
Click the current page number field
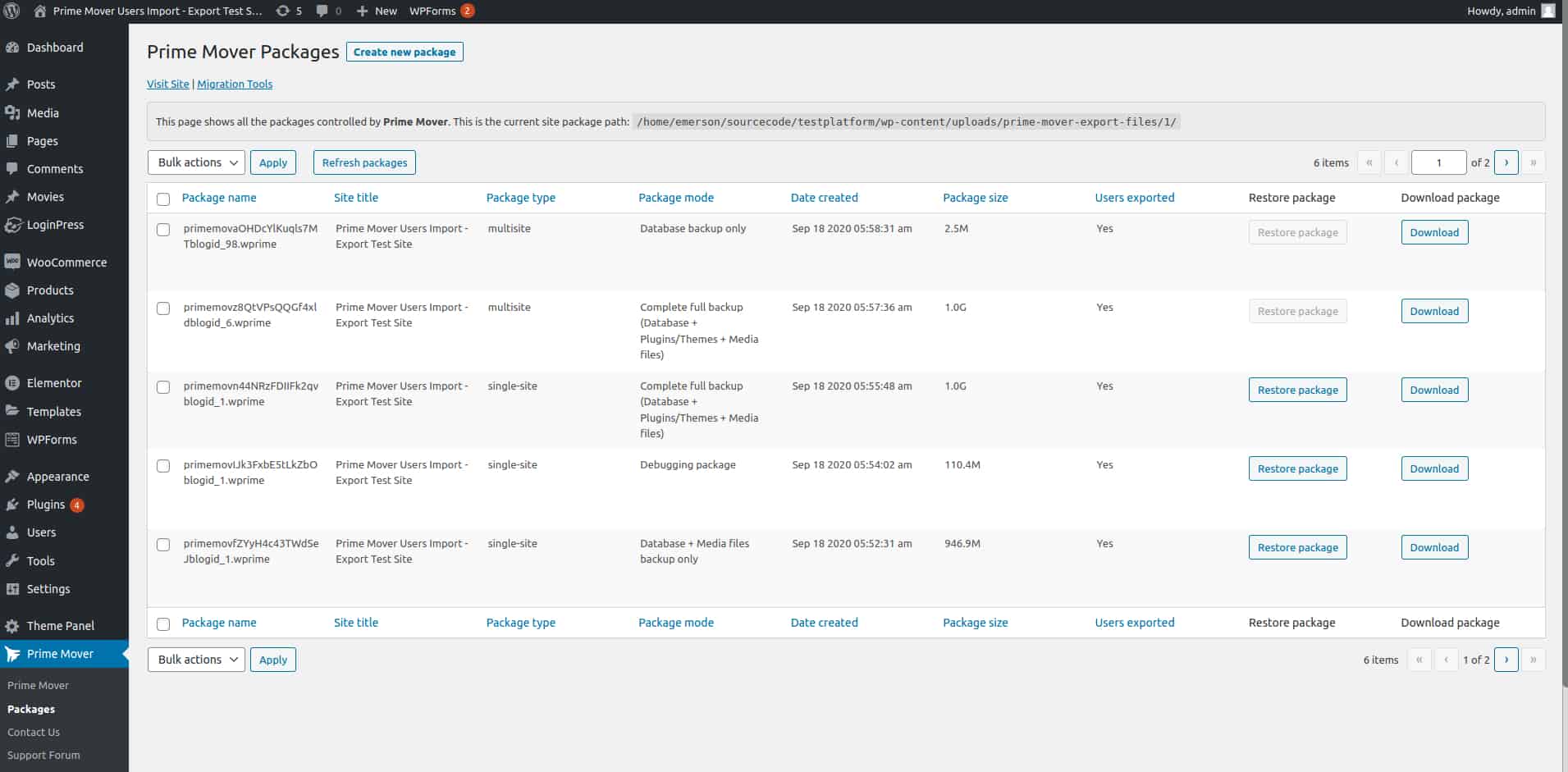[1438, 162]
